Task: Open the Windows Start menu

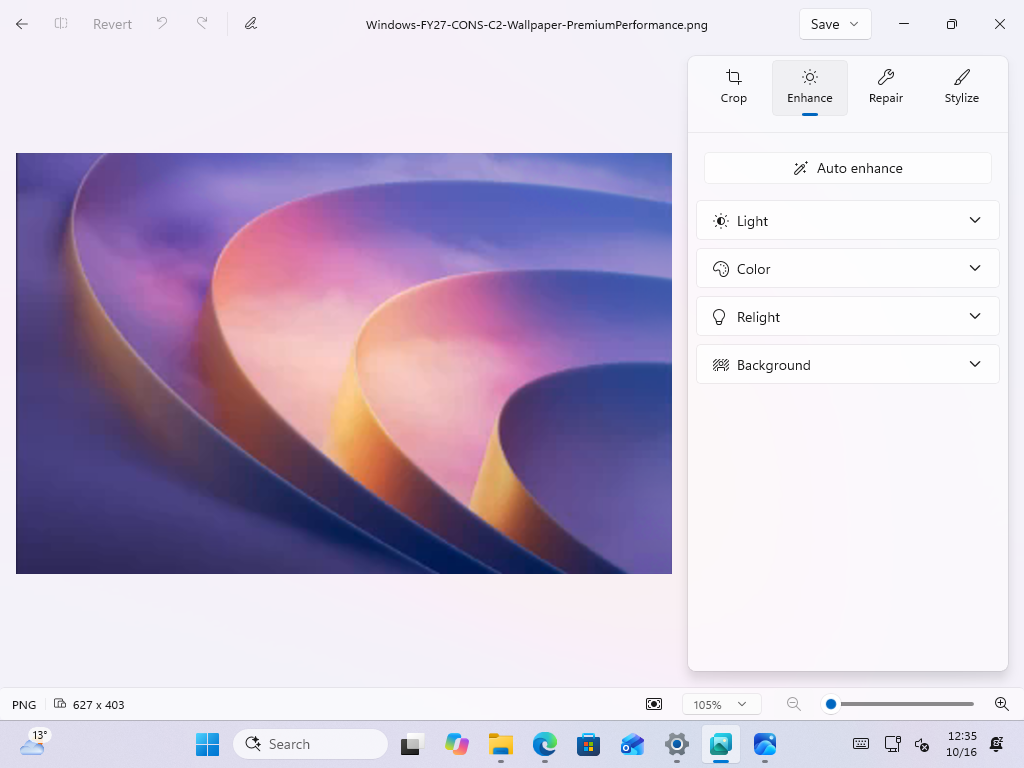Action: click(208, 744)
